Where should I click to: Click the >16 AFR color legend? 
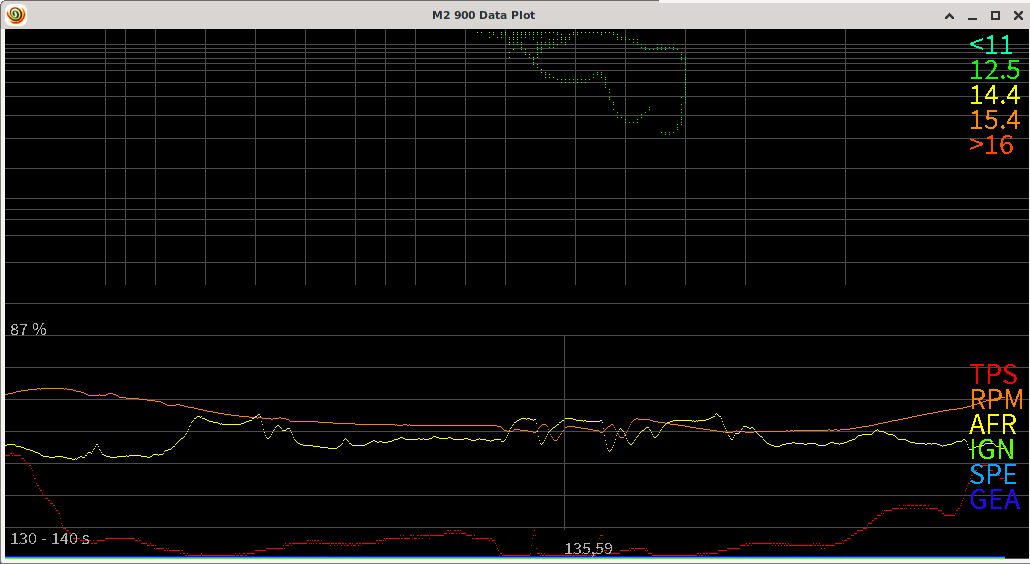tap(991, 145)
